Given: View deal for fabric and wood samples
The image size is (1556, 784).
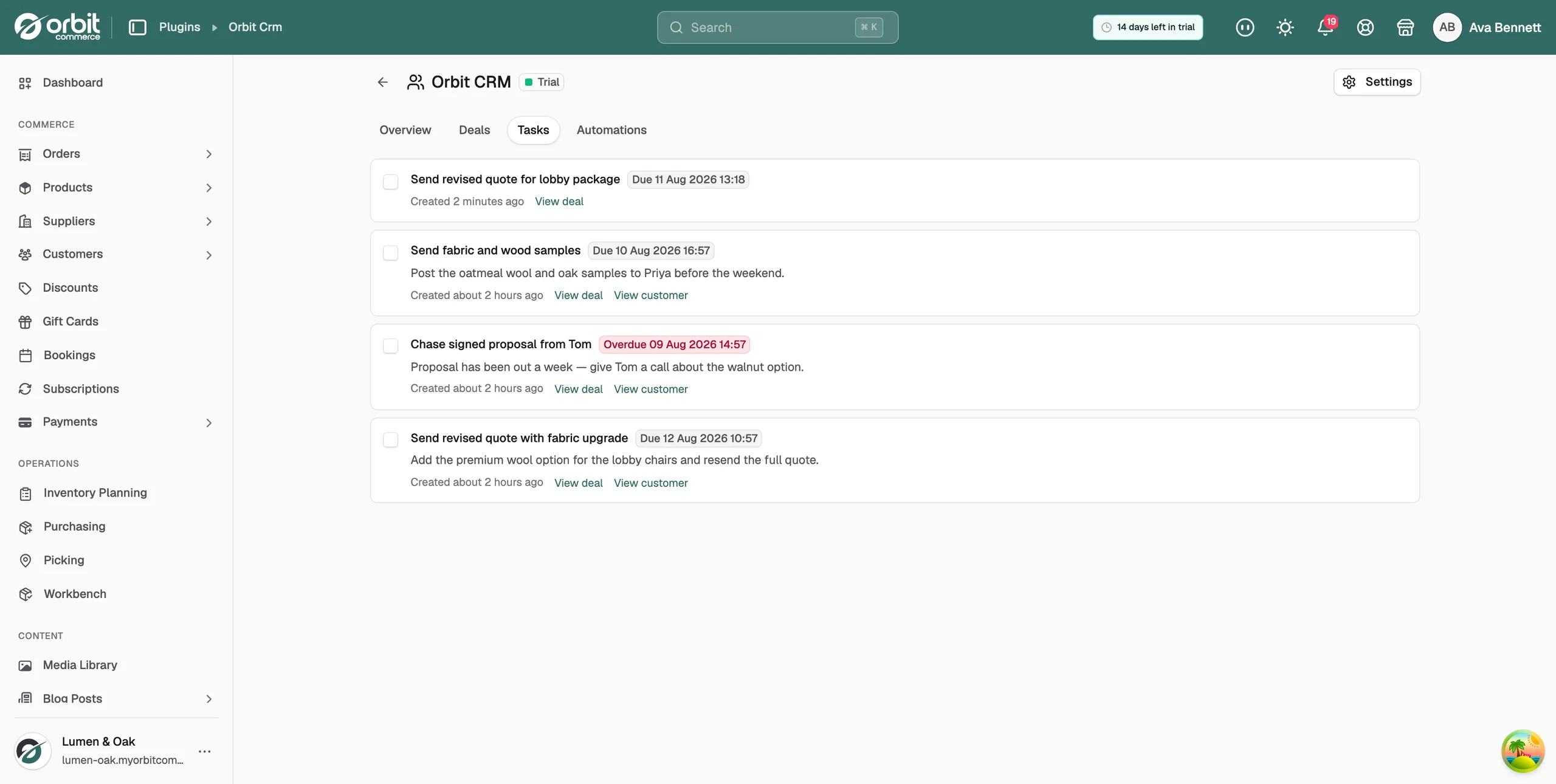Looking at the screenshot, I should [579, 295].
